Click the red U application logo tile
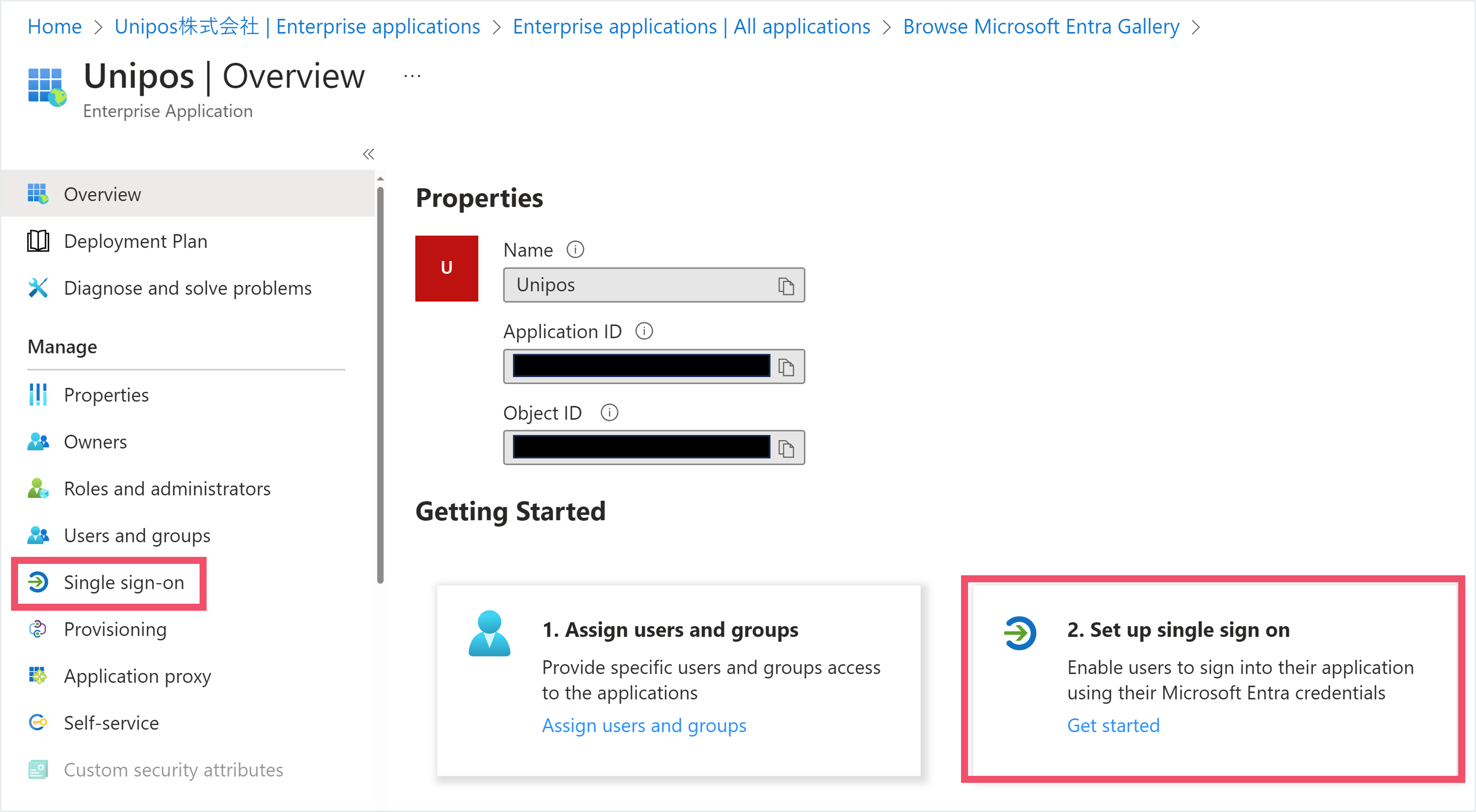Image resolution: width=1476 pixels, height=812 pixels. tap(446, 268)
